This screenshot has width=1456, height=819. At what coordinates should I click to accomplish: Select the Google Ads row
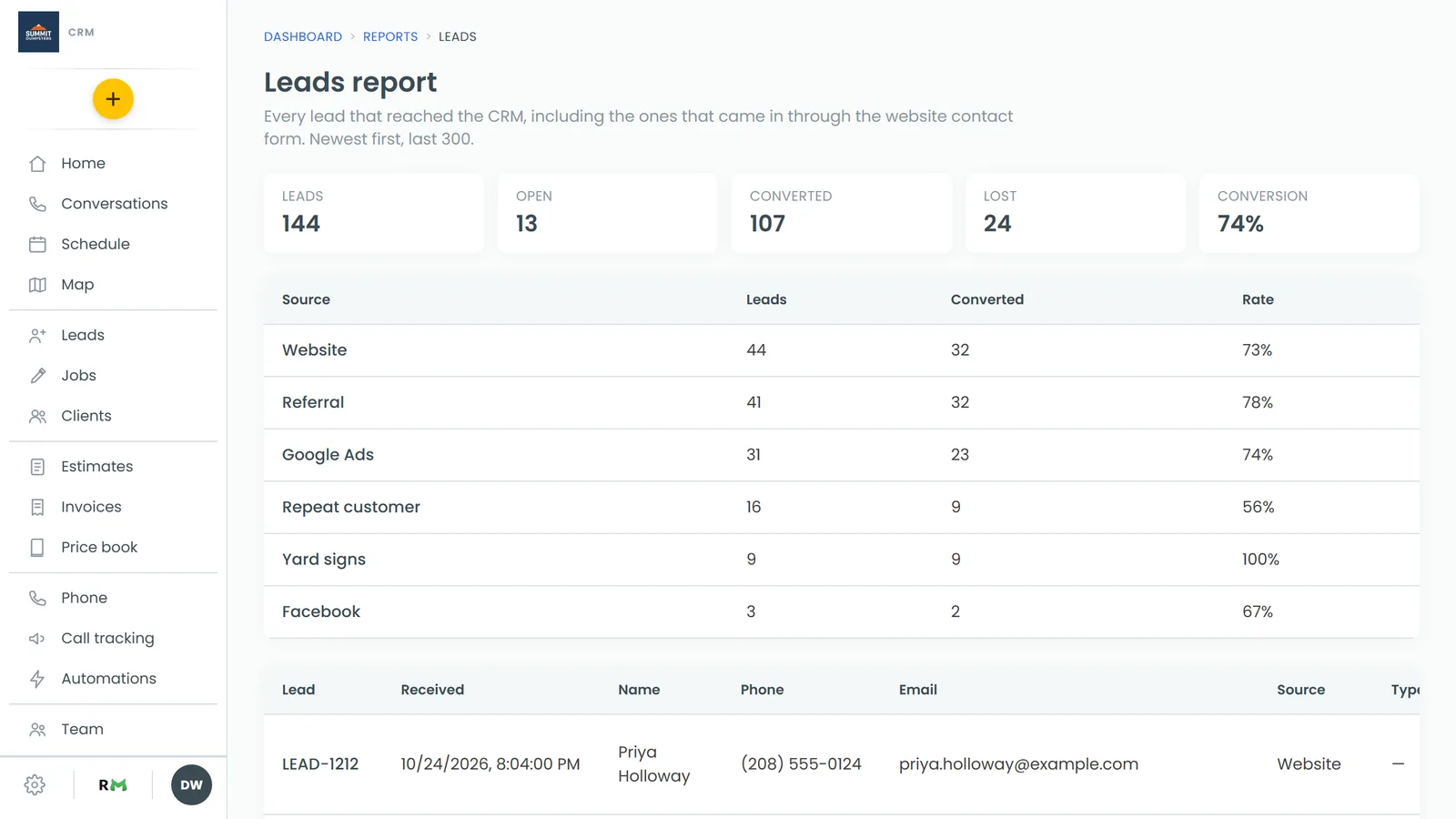click(842, 455)
